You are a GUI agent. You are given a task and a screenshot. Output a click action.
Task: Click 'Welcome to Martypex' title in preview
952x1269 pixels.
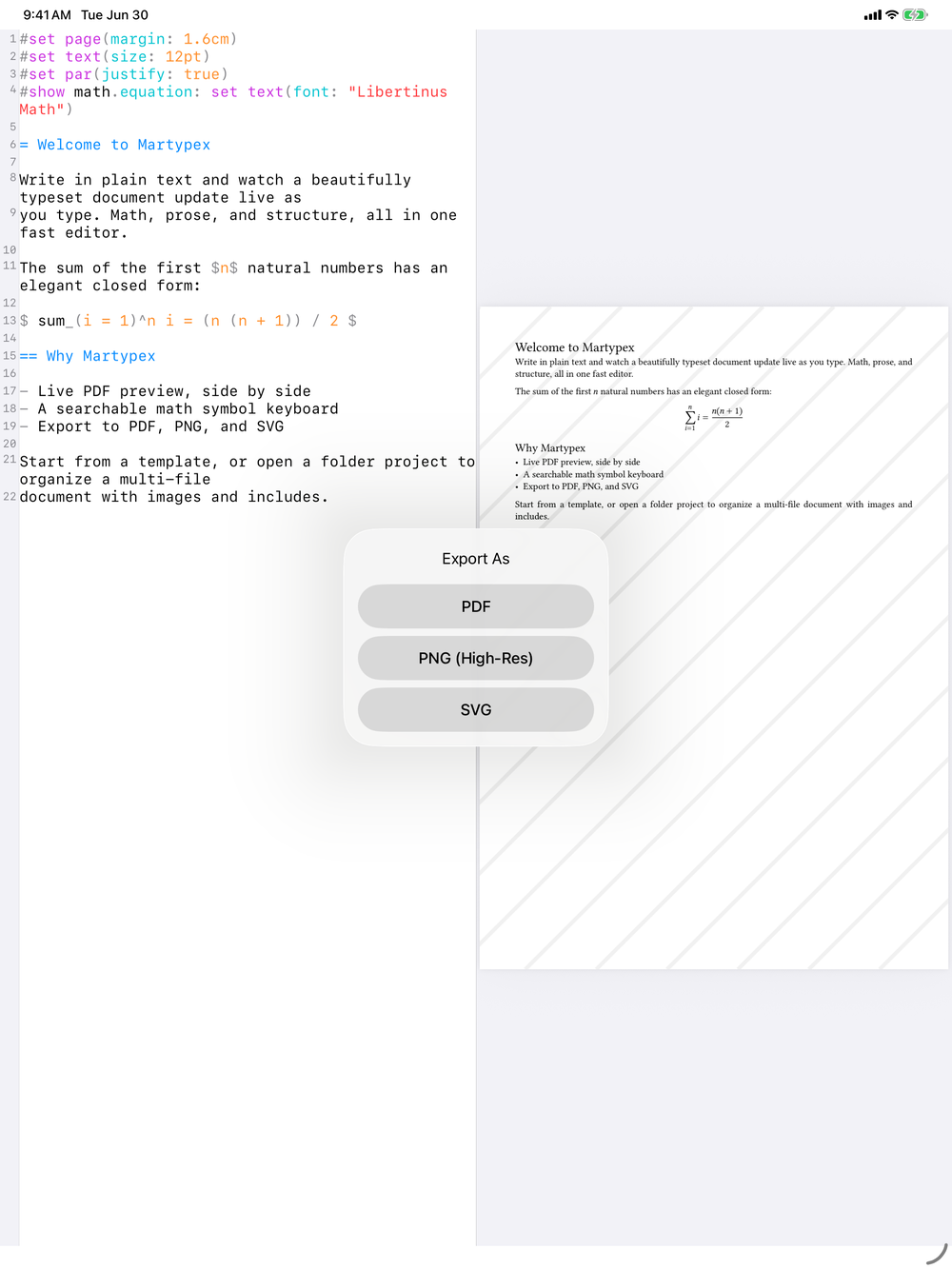575,347
